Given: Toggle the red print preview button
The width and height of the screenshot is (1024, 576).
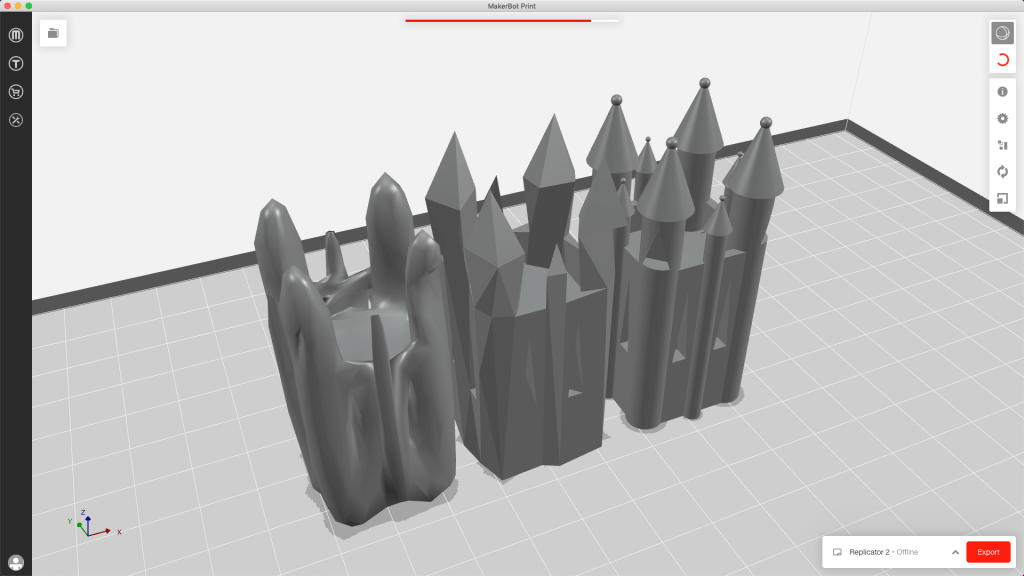Looking at the screenshot, I should [1003, 60].
